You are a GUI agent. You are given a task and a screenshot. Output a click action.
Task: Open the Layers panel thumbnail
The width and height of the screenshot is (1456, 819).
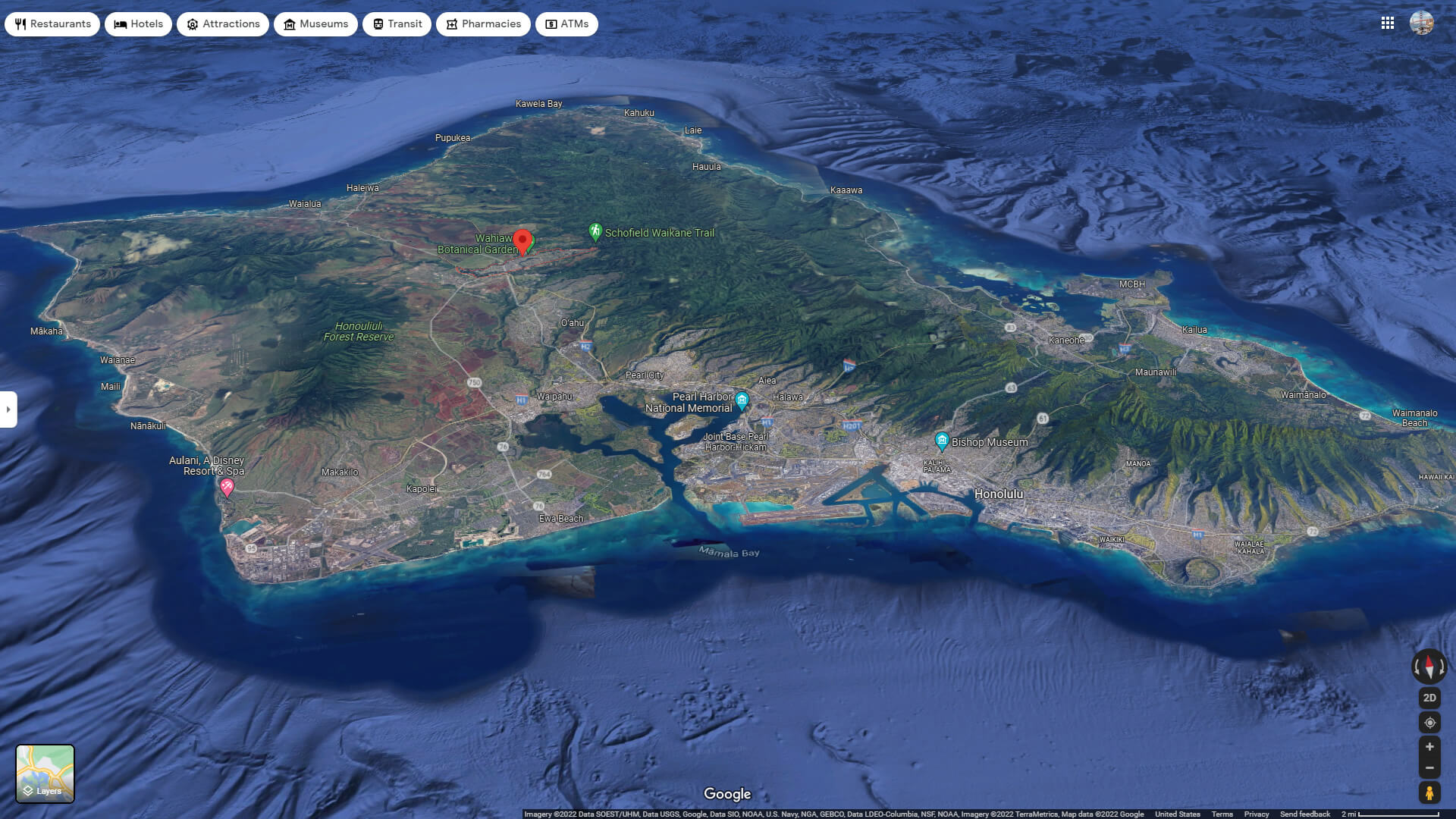[45, 773]
